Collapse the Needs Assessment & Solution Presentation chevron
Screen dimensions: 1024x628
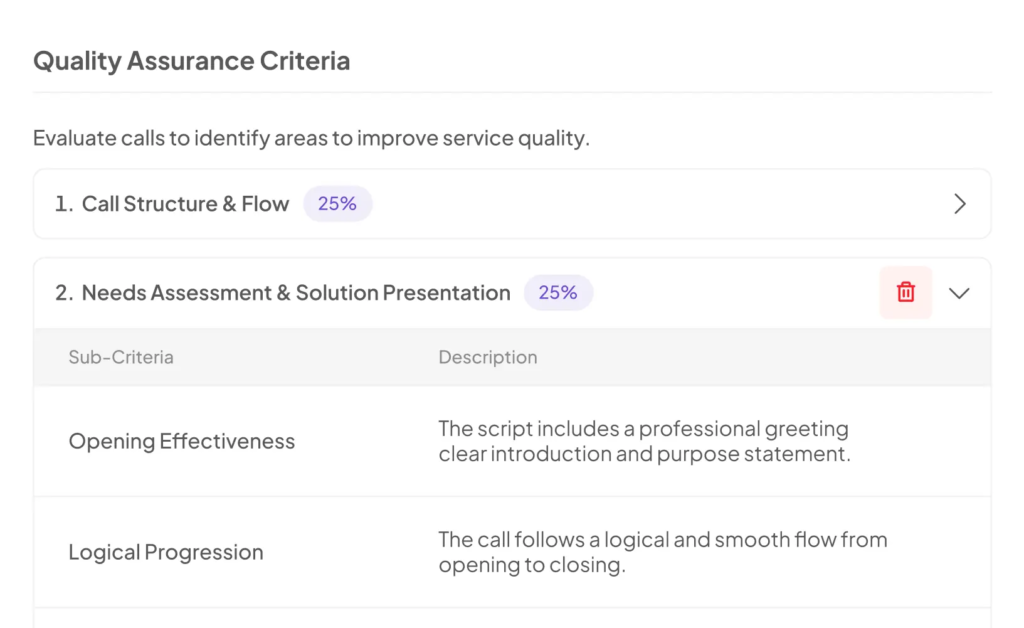(959, 293)
